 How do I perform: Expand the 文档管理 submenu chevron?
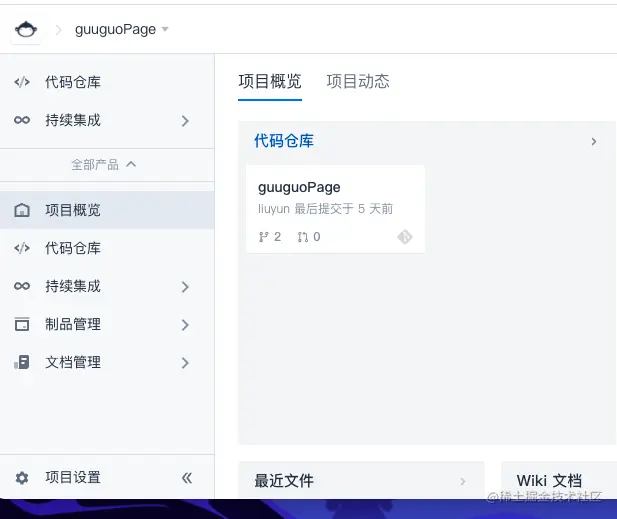tap(185, 363)
